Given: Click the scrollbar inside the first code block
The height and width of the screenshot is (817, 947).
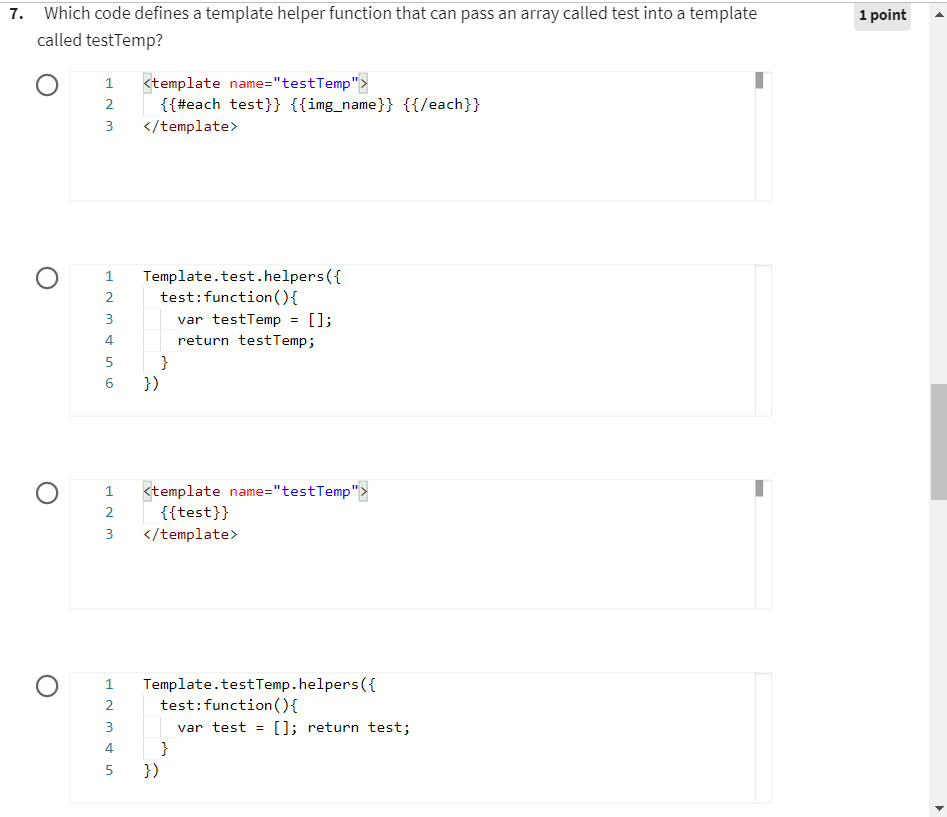Looking at the screenshot, I should 759,80.
